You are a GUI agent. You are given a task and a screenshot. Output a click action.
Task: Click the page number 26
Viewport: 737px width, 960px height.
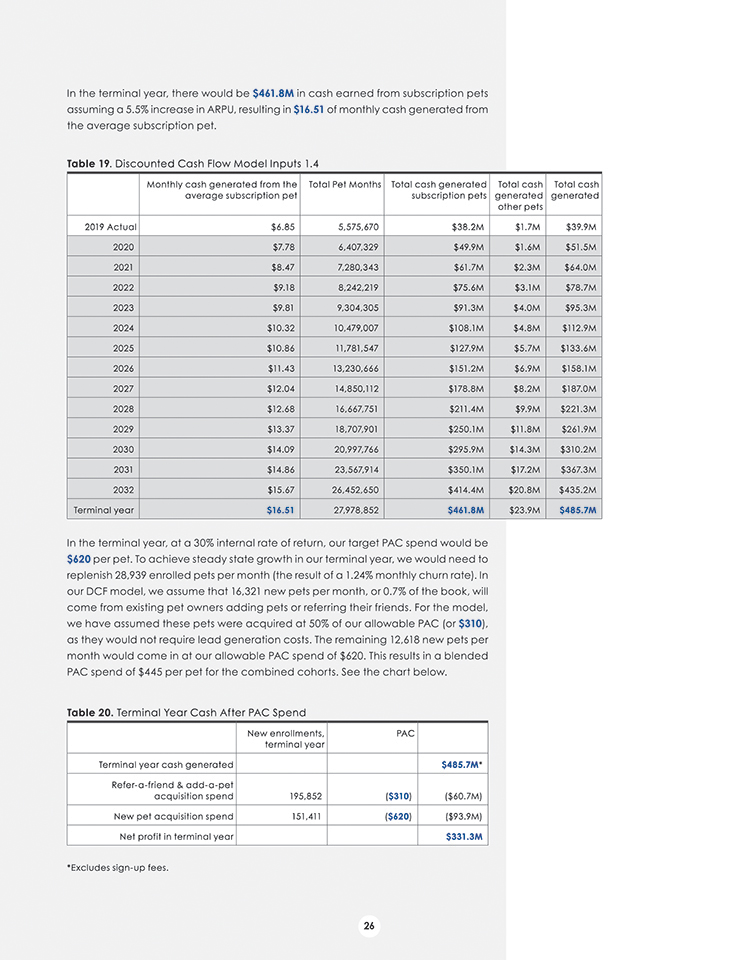[368, 926]
